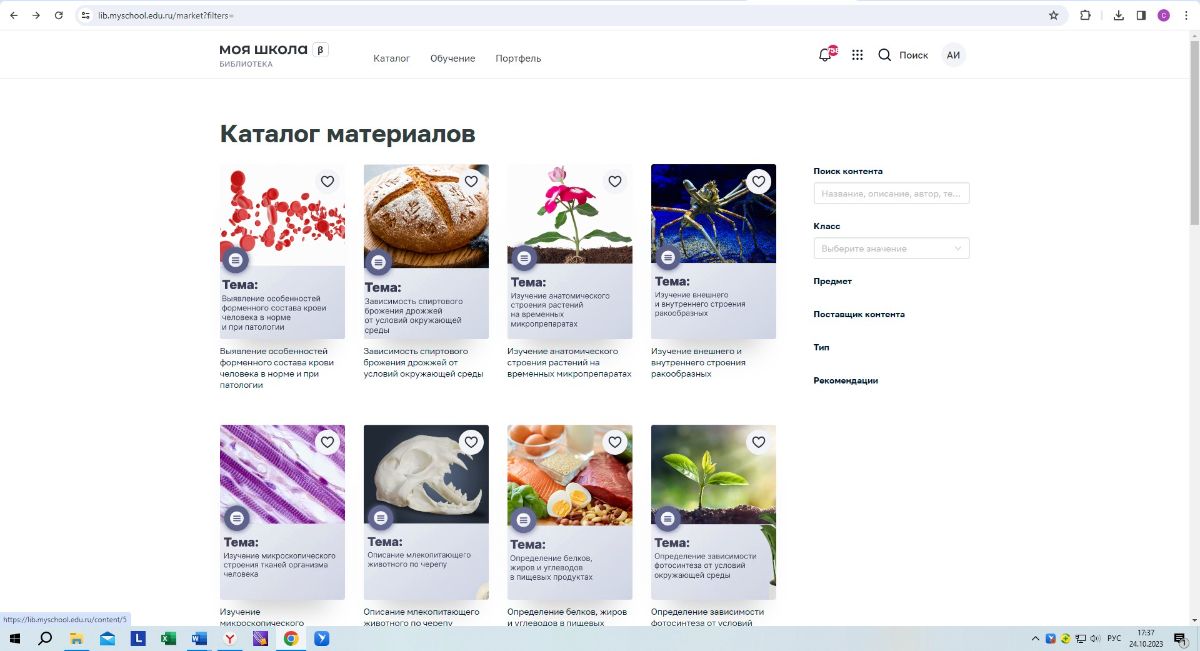The image size is (1200, 651).
Task: Click the document type icon on blood cells card
Action: 235,260
